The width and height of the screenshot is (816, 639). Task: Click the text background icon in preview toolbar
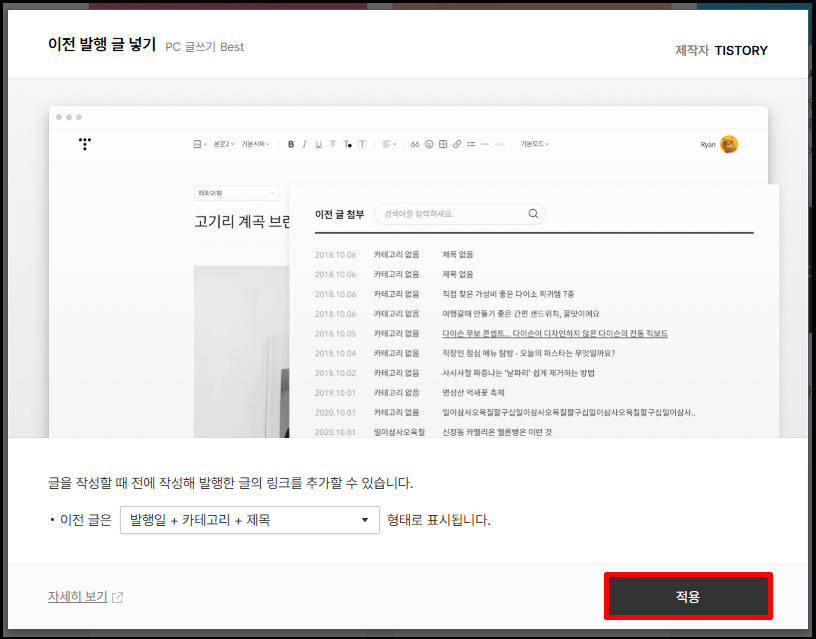pyautogui.click(x=362, y=144)
